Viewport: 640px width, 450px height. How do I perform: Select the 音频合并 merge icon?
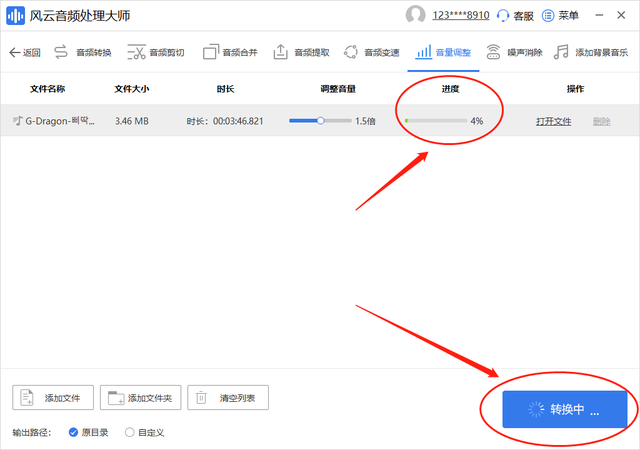click(211, 52)
